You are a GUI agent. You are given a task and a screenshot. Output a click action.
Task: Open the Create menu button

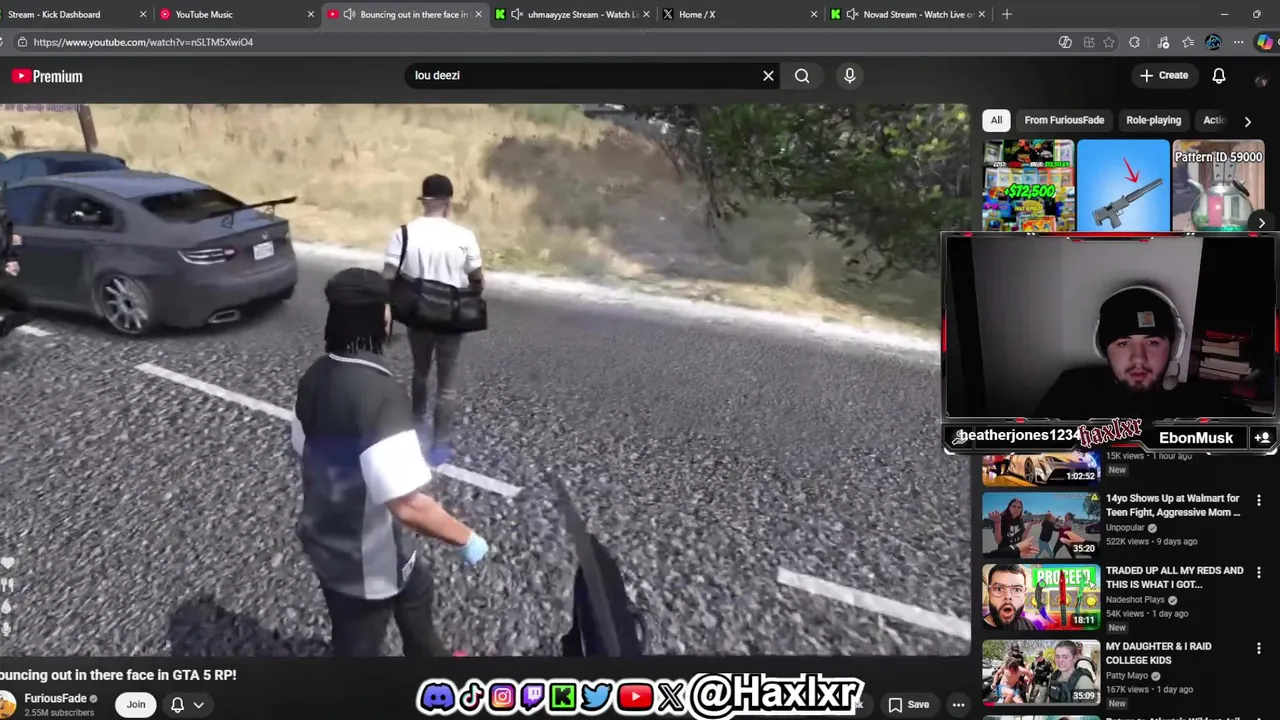(x=1164, y=75)
